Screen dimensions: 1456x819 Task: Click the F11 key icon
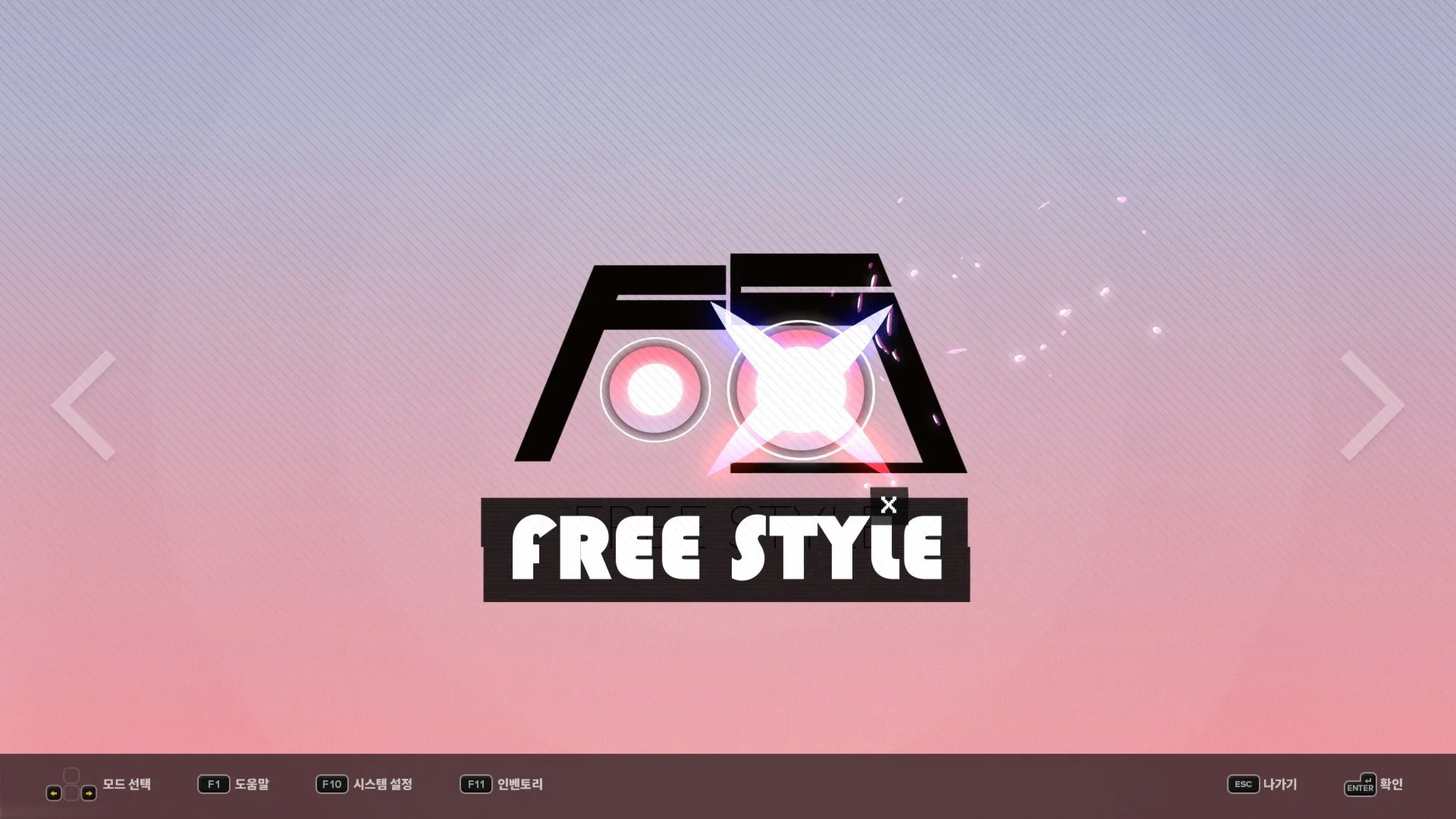(x=475, y=784)
